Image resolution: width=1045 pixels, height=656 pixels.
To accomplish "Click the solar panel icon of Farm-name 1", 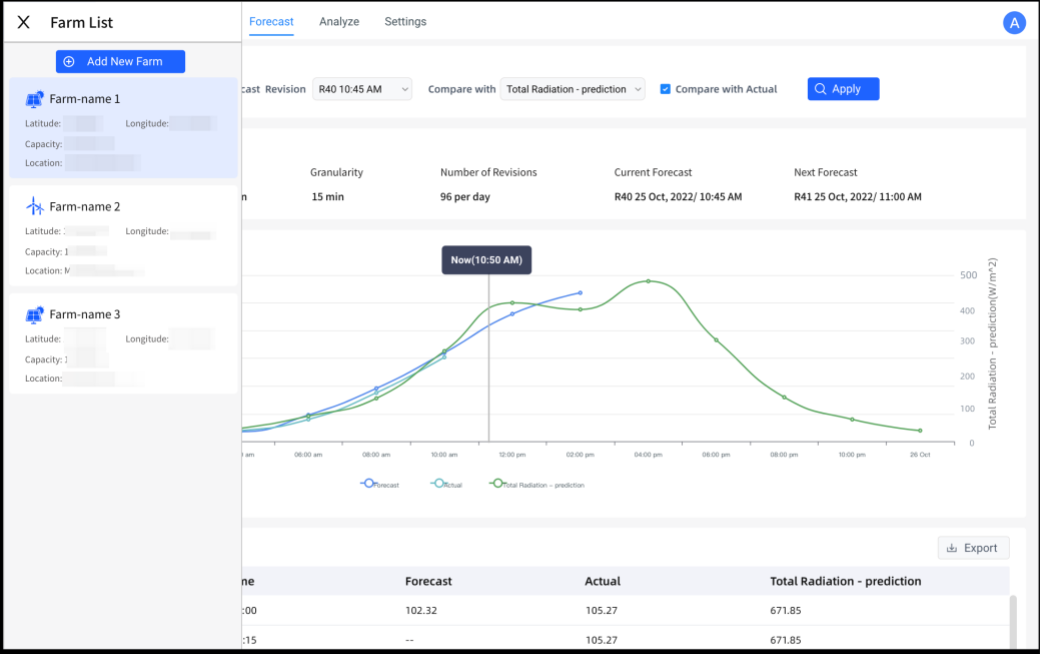I will (34, 99).
